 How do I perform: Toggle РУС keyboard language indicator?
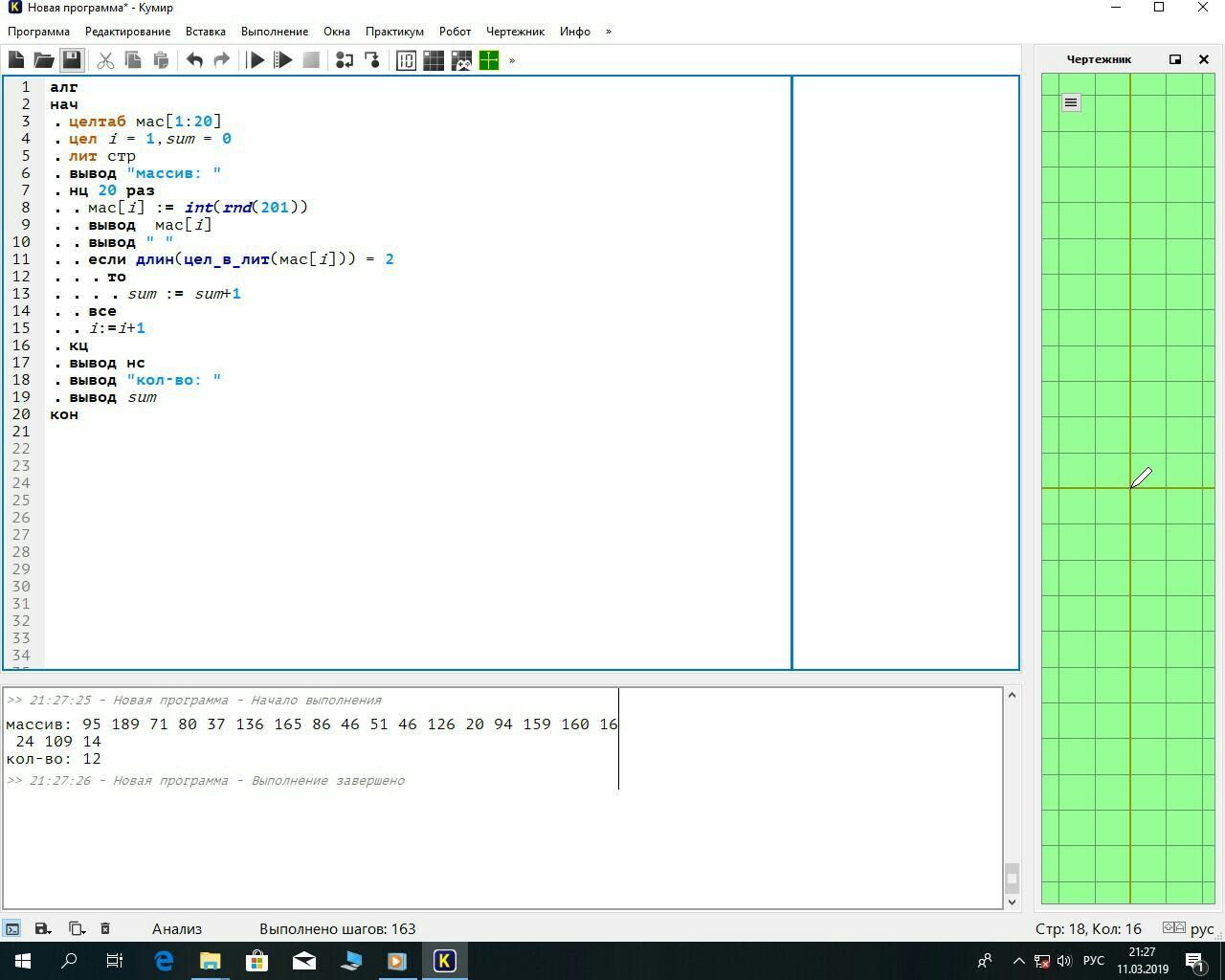1093,961
